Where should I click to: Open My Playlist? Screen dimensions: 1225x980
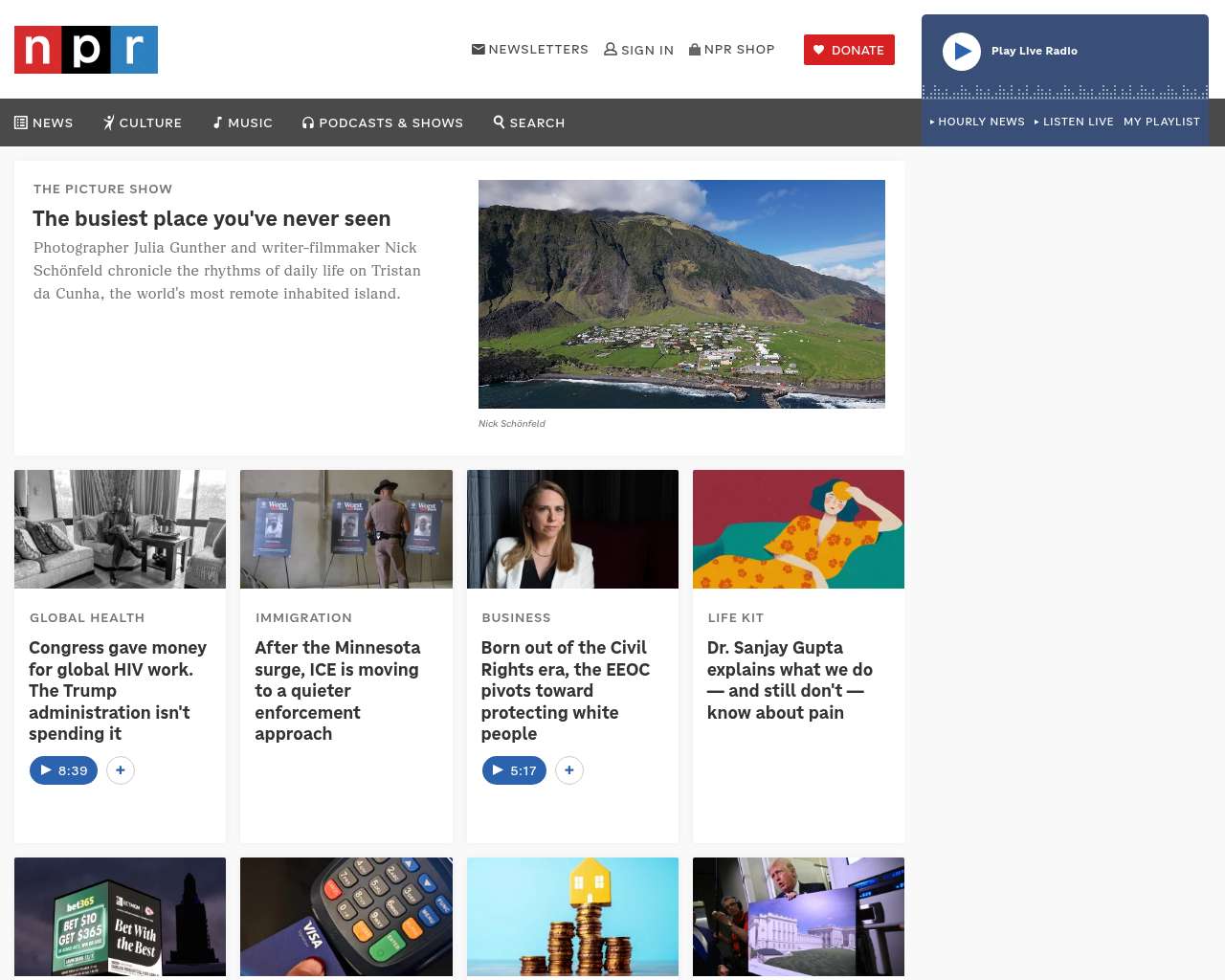(1161, 122)
